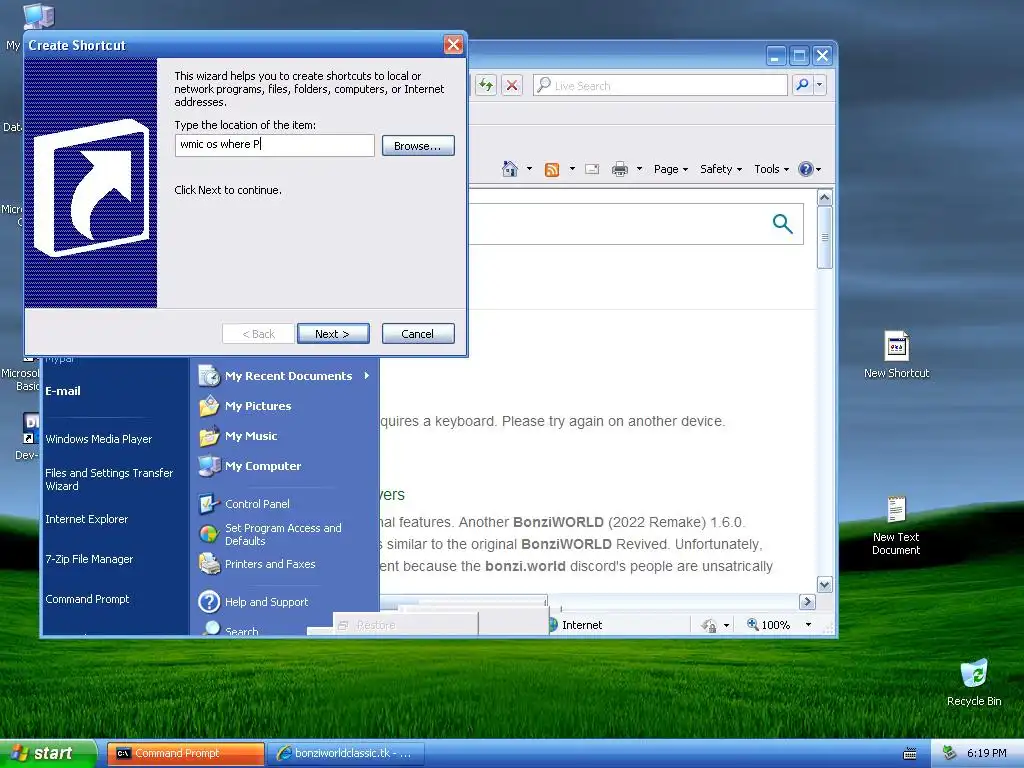Image resolution: width=1024 pixels, height=768 pixels.
Task: Click the scroll down arrow in IE window
Action: click(x=825, y=585)
